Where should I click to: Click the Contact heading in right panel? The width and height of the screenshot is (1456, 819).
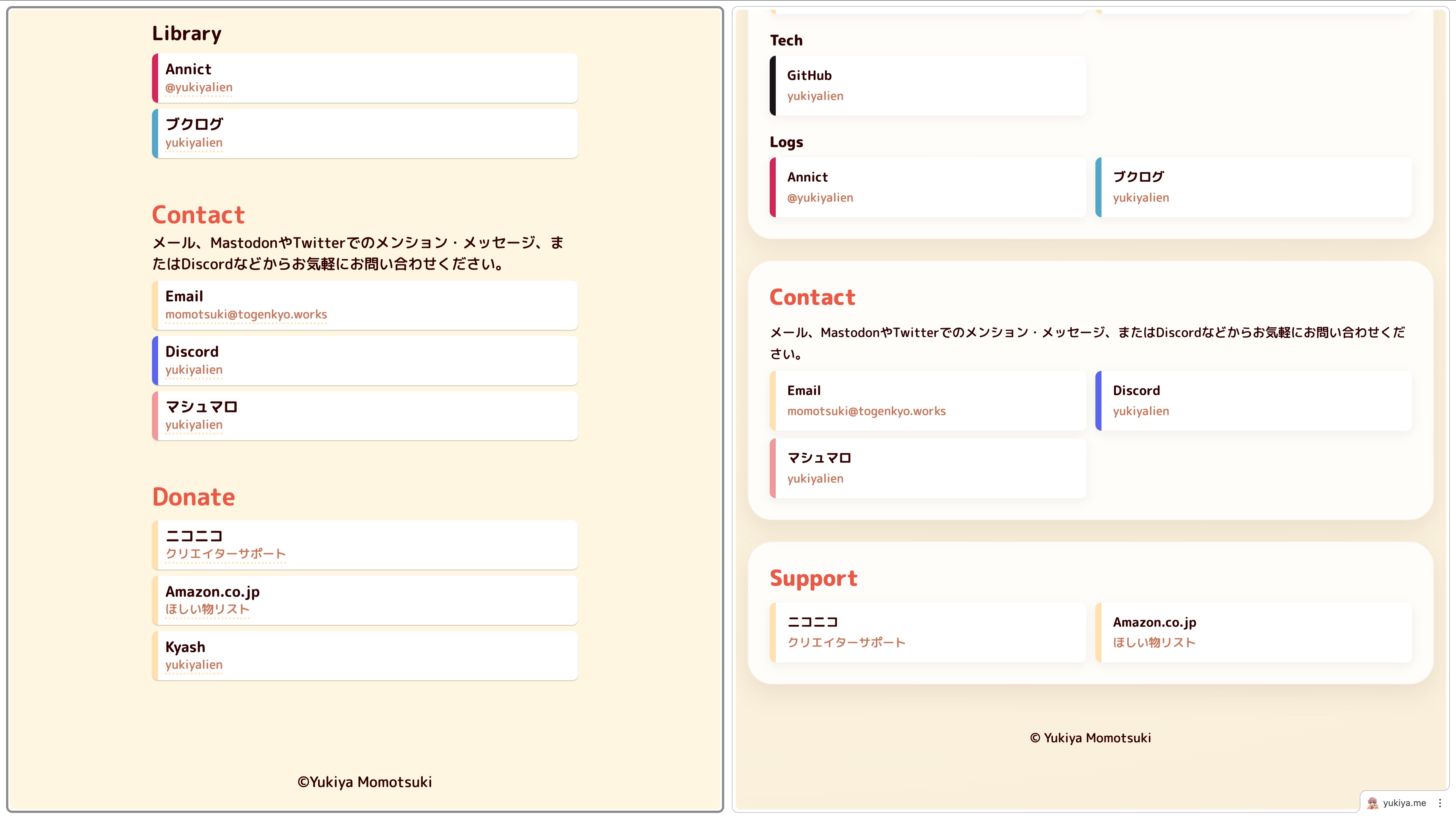pyautogui.click(x=812, y=297)
